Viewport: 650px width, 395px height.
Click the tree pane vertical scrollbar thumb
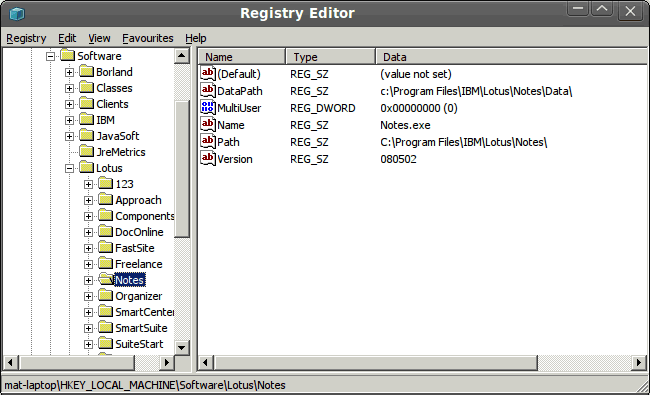182,169
